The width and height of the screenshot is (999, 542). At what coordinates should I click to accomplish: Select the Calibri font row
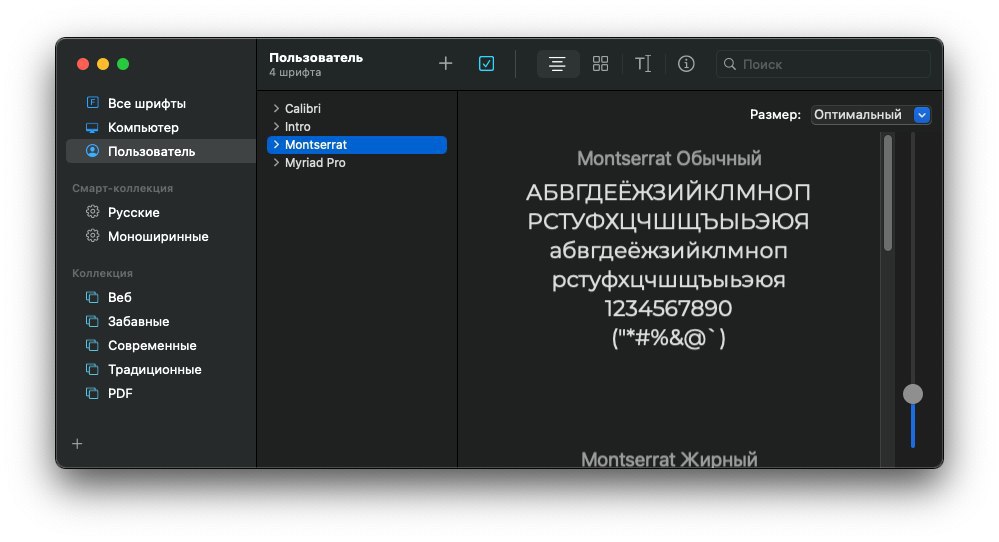pos(357,108)
